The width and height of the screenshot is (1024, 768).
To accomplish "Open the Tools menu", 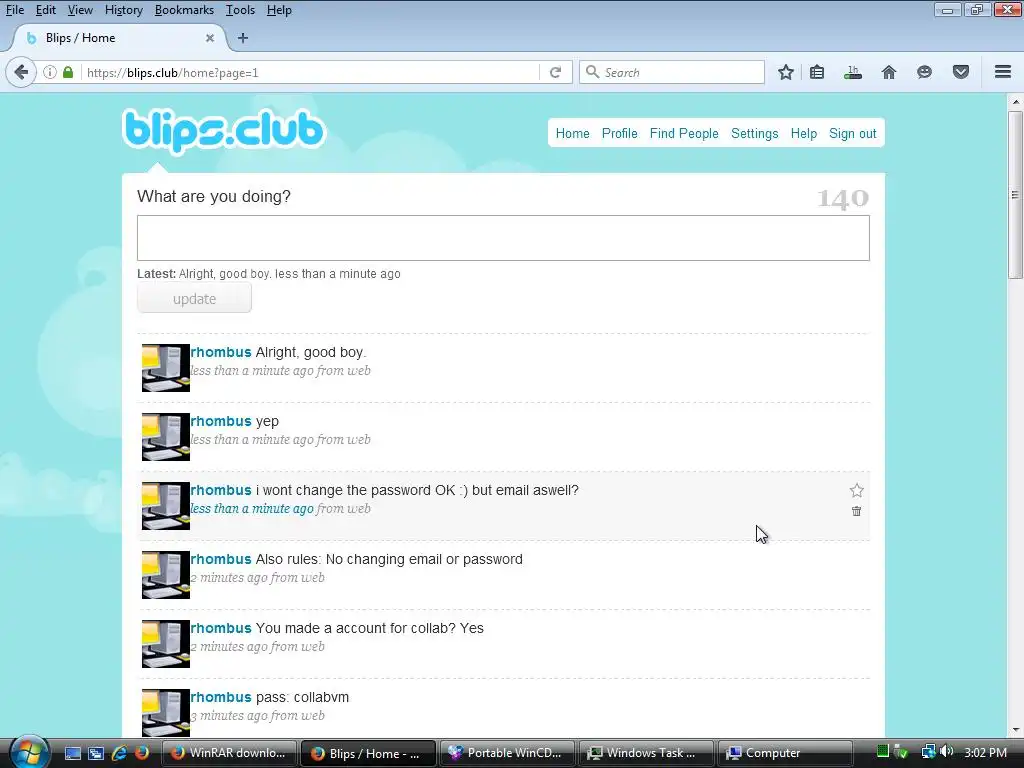I will point(240,10).
